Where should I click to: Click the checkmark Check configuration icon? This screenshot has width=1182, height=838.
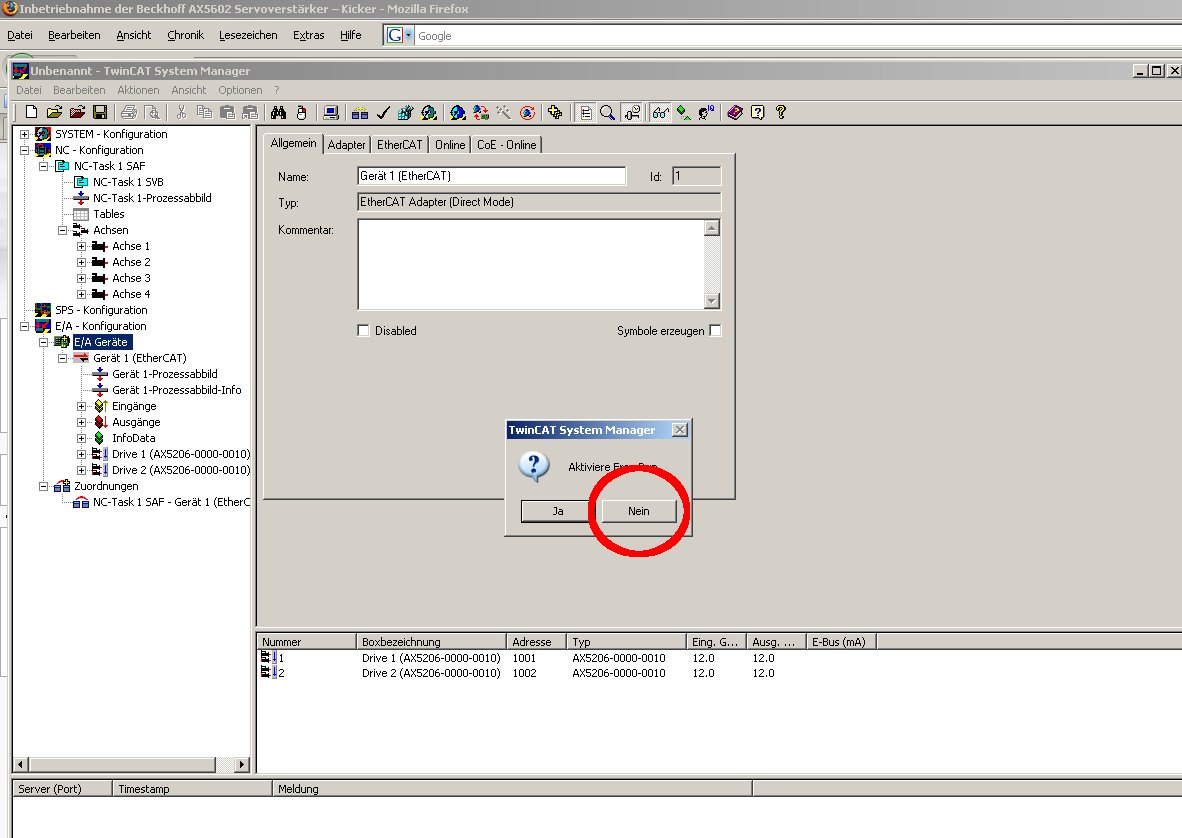(x=383, y=112)
